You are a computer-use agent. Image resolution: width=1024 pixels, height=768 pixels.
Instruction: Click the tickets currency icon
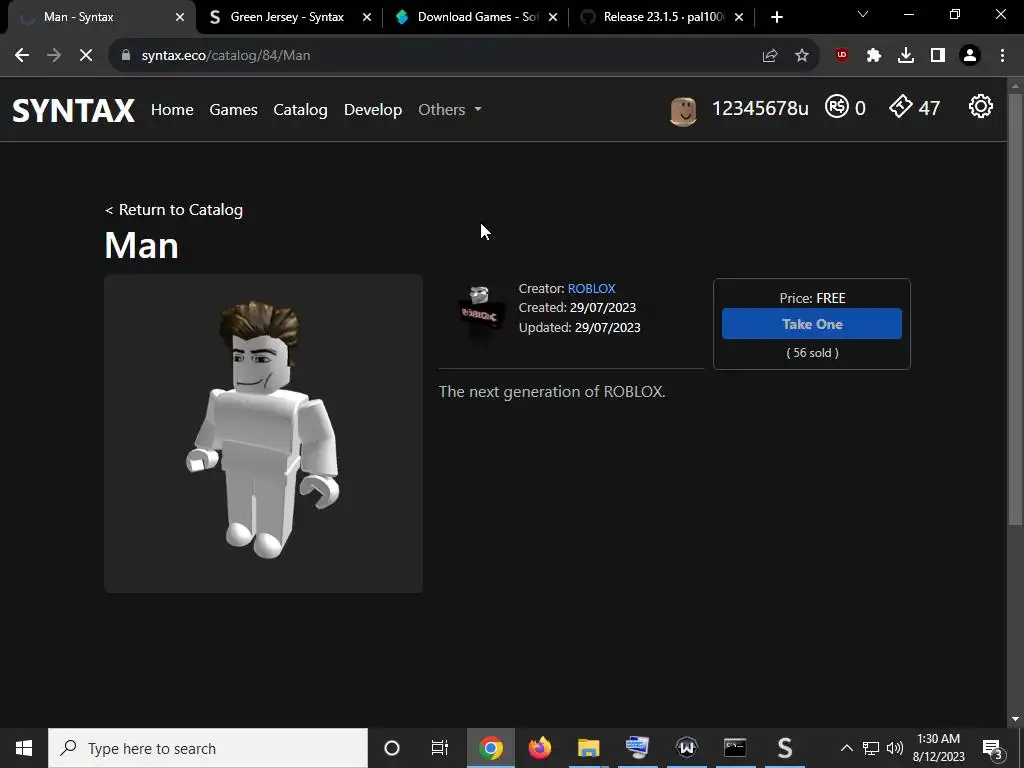pyautogui.click(x=901, y=106)
